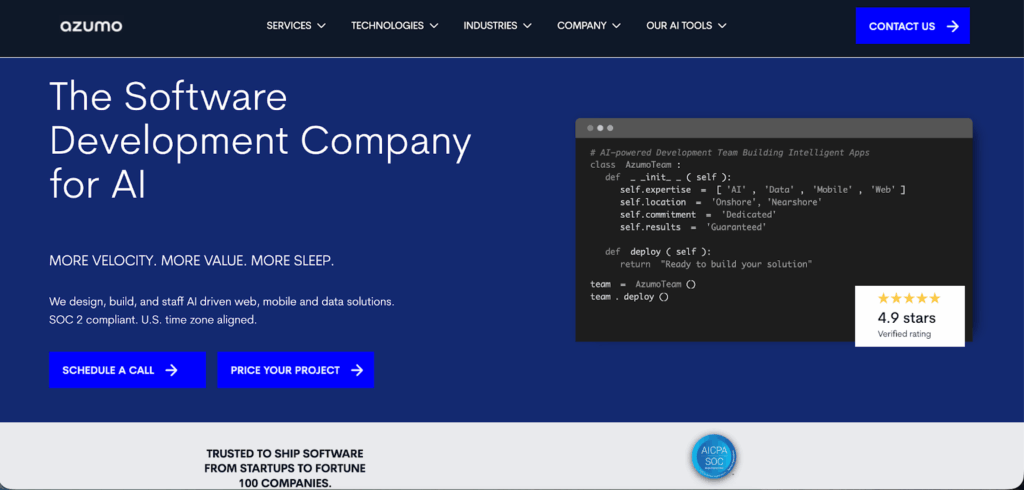This screenshot has width=1024, height=490.
Task: Click the class AzumoTeam code line
Action: [635, 165]
